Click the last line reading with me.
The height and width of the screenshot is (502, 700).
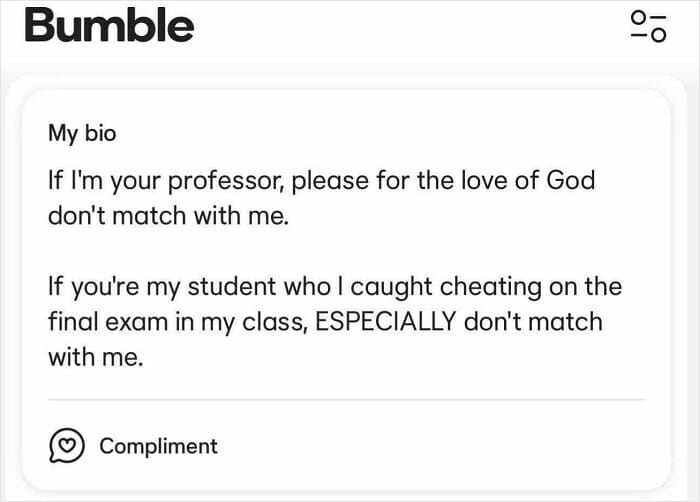click(96, 357)
